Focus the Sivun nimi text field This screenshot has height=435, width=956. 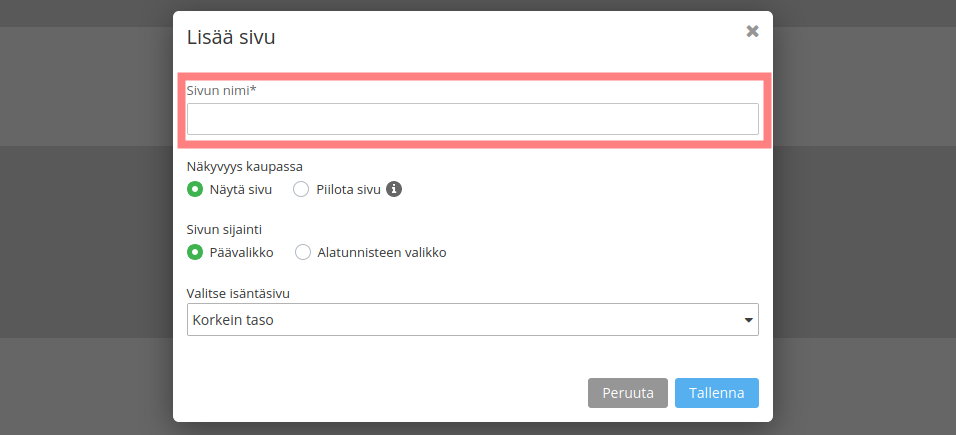pyautogui.click(x=473, y=119)
